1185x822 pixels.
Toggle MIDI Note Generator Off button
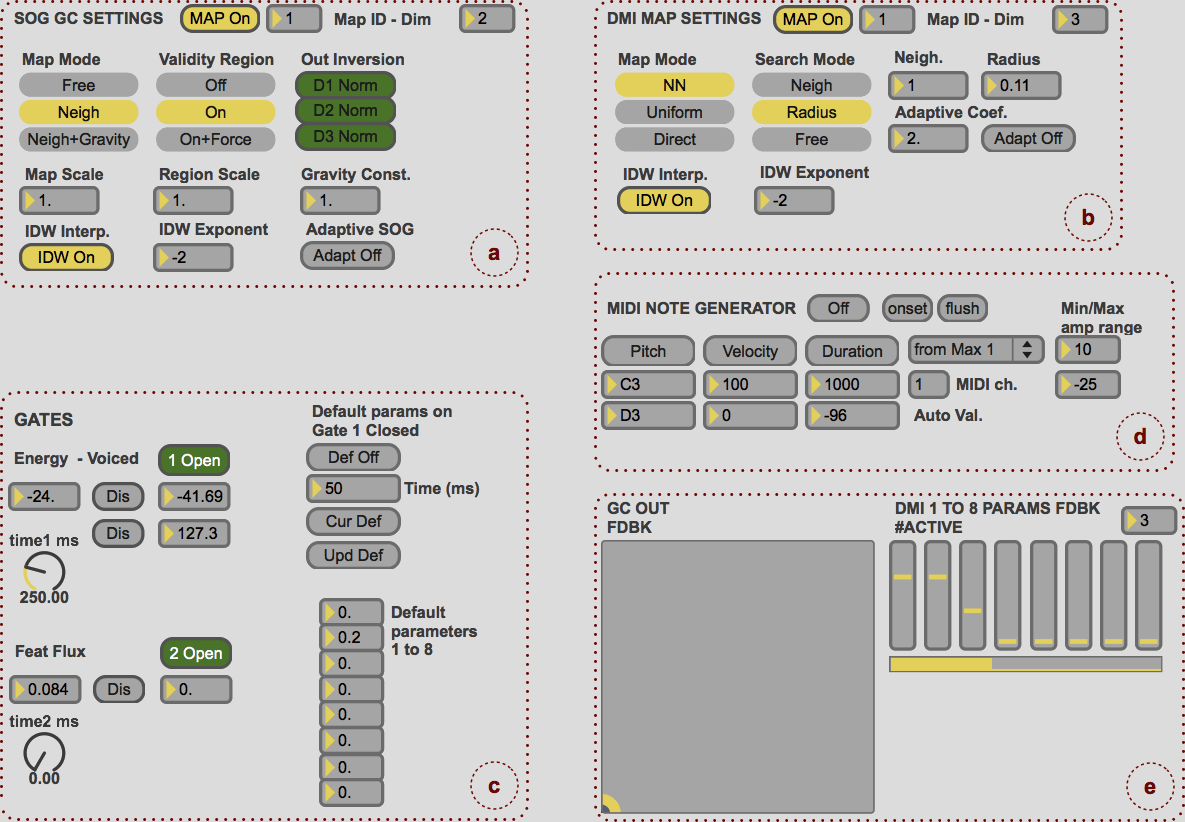pos(838,308)
